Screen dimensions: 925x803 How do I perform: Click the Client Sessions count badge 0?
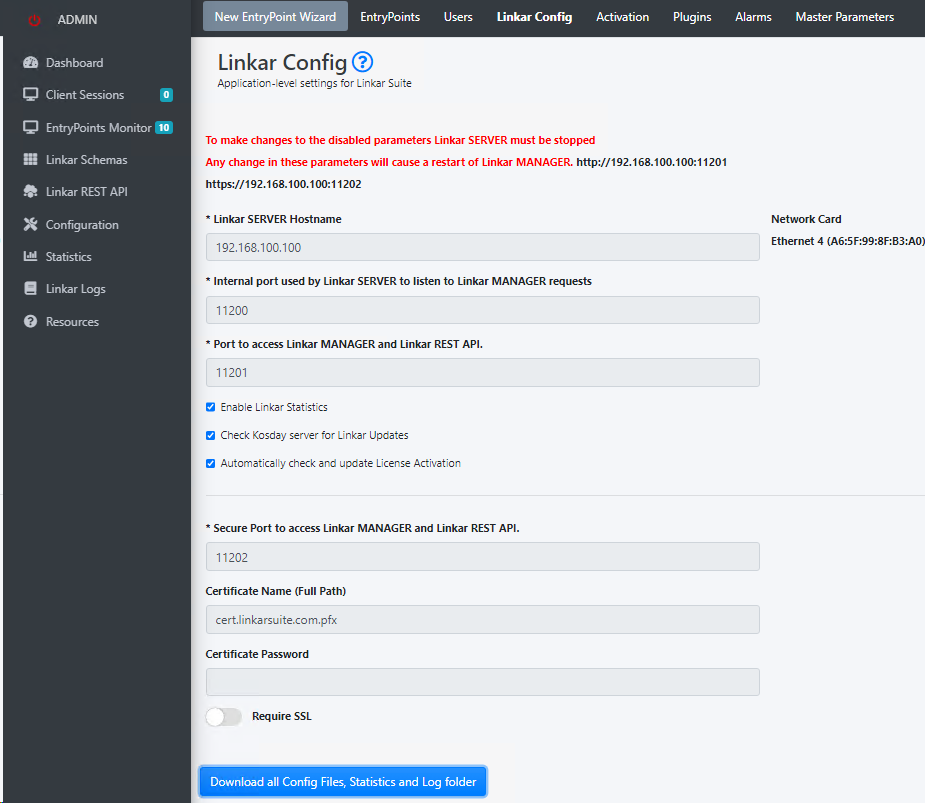tap(166, 94)
